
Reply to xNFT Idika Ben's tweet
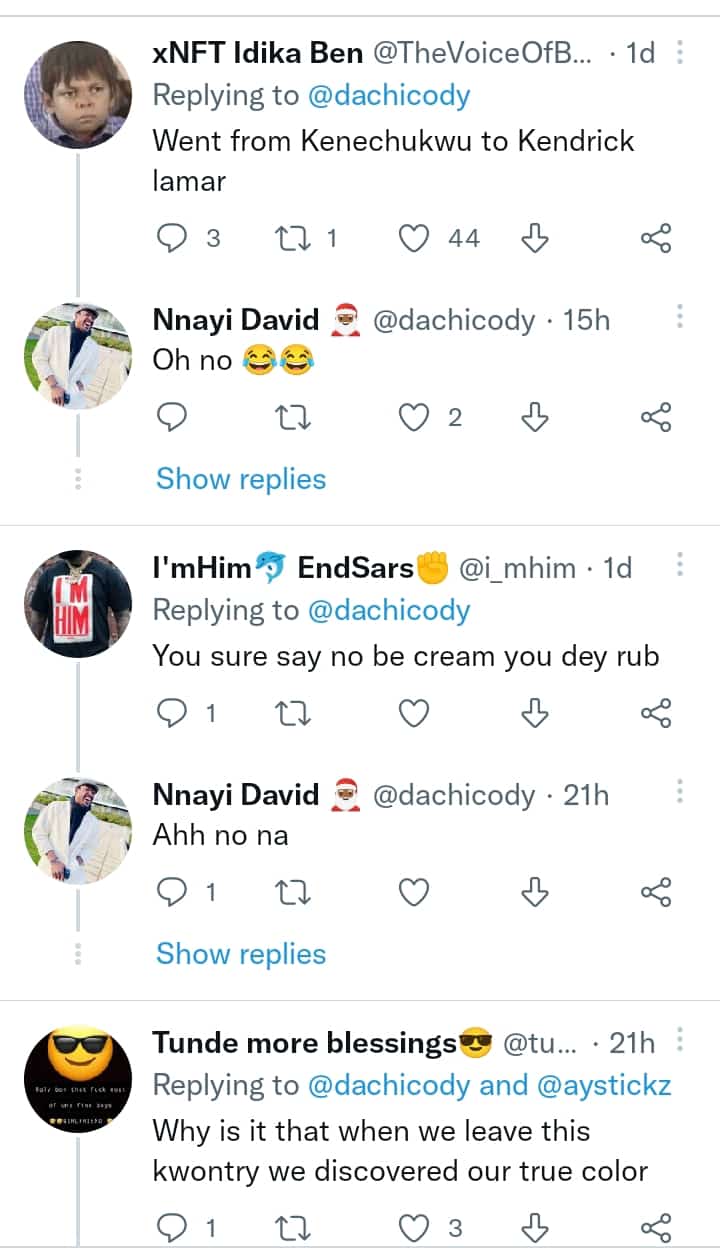click(174, 238)
